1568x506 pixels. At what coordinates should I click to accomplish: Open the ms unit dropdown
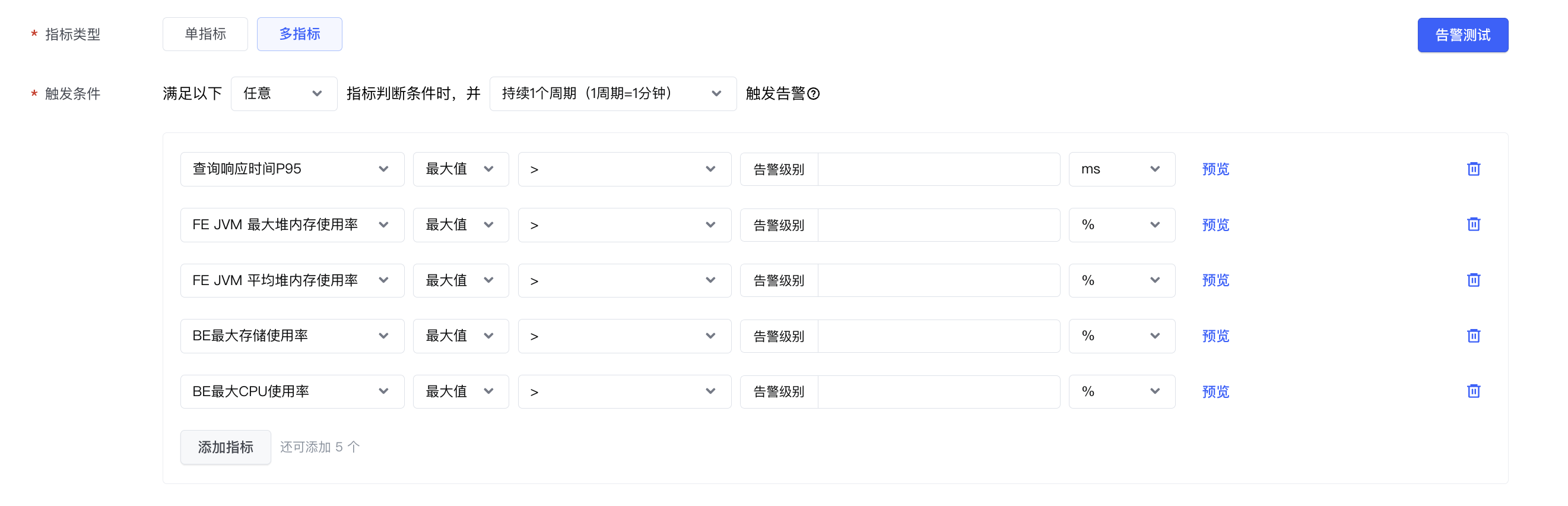pyautogui.click(x=1121, y=169)
